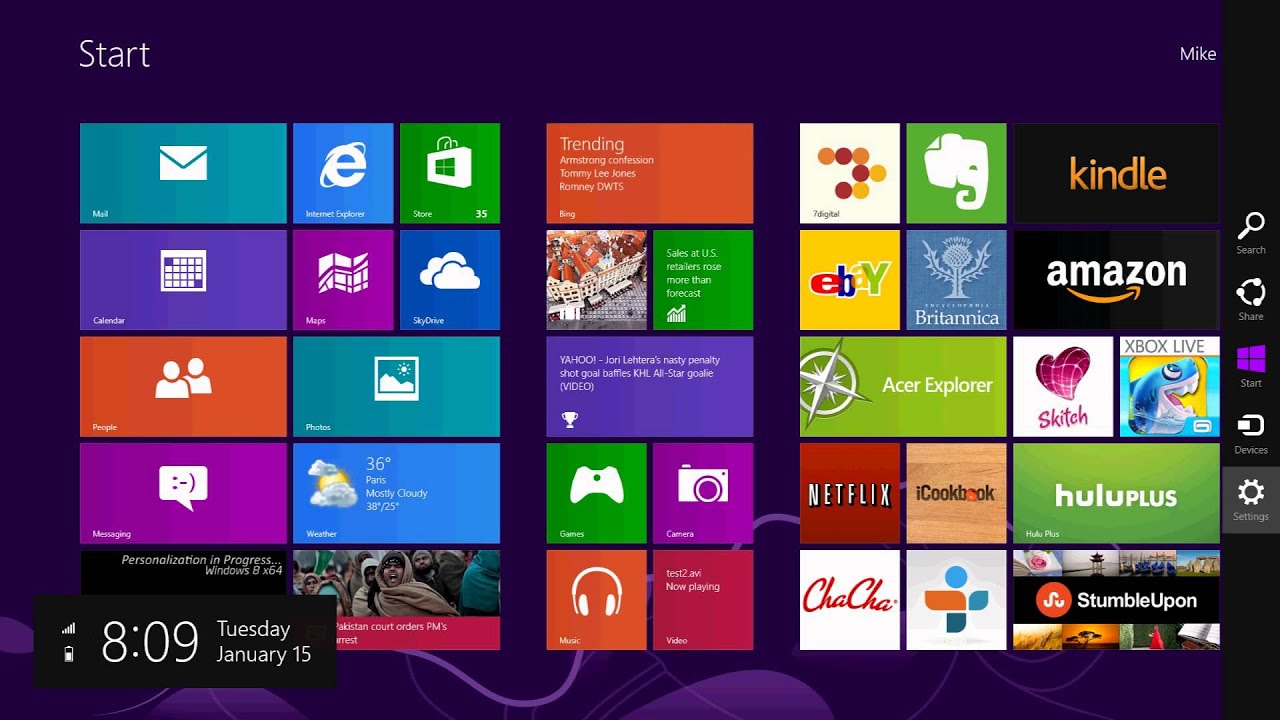Viewport: 1280px width, 720px height.
Task: Open the Camera tile
Action: pos(703,493)
